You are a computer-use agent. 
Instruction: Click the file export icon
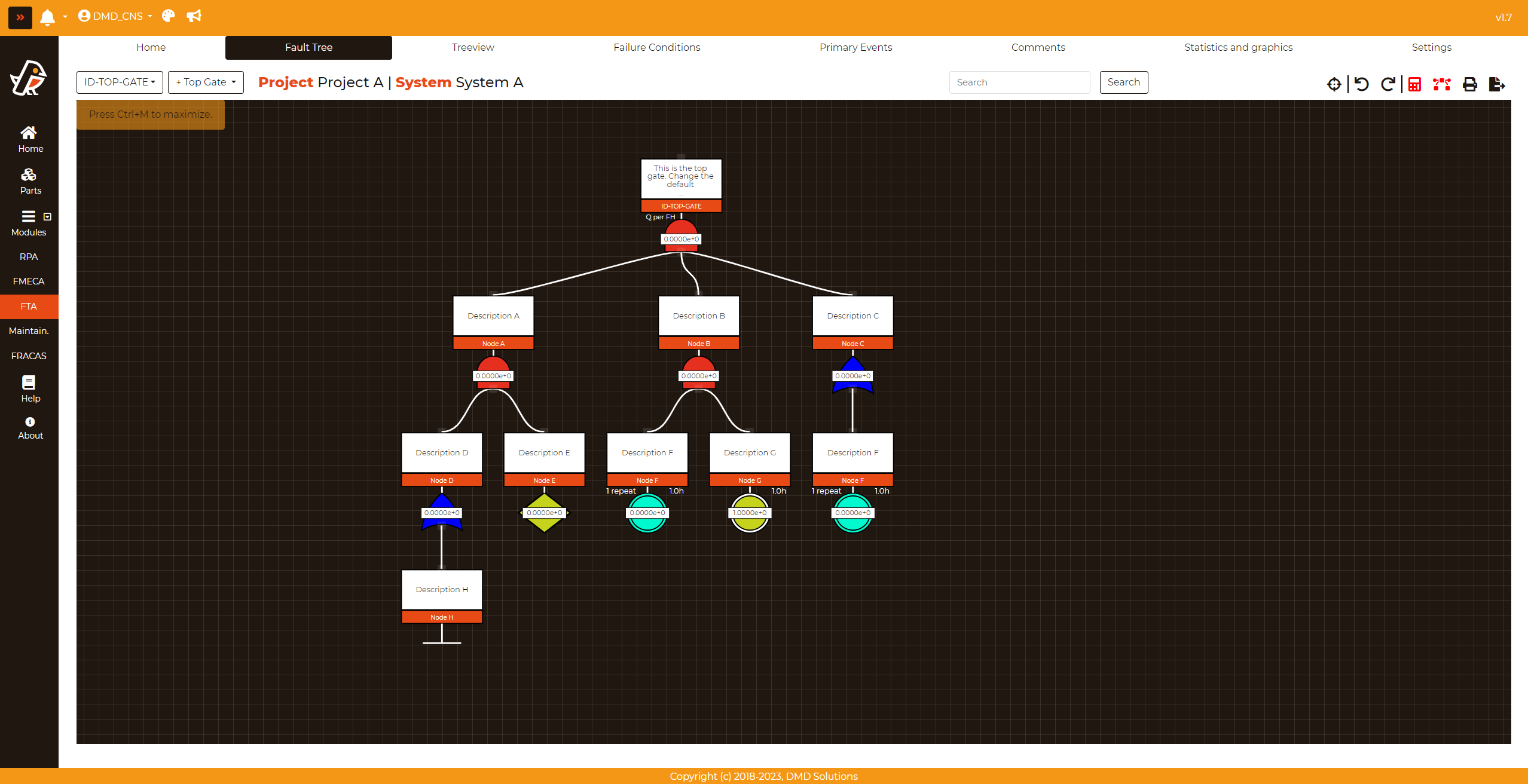pyautogui.click(x=1496, y=84)
